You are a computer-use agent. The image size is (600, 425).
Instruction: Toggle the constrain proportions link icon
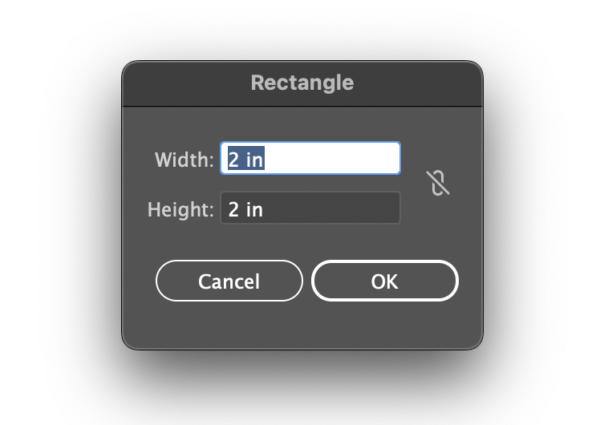click(x=437, y=184)
